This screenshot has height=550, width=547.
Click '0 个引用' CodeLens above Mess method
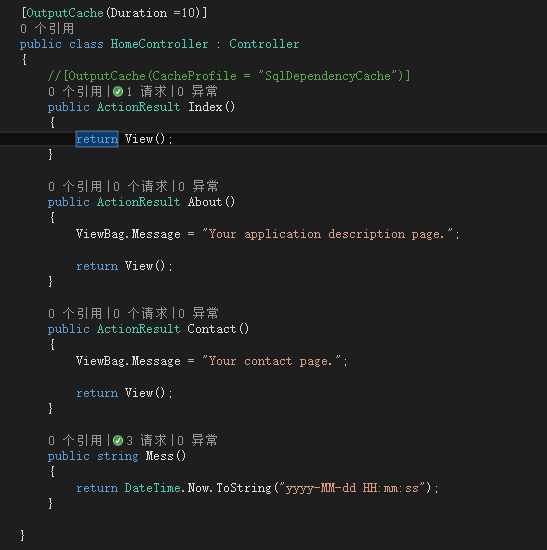click(75, 440)
